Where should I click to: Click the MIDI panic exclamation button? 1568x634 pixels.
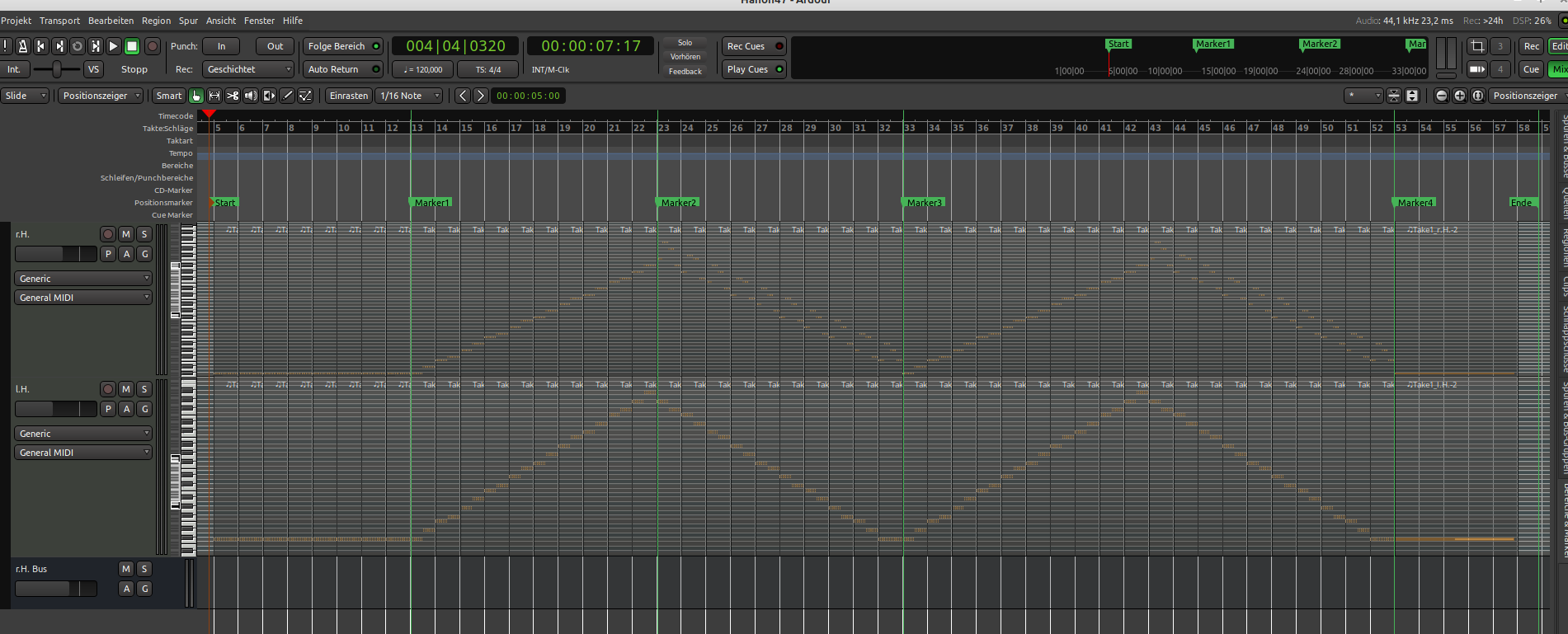click(6, 46)
